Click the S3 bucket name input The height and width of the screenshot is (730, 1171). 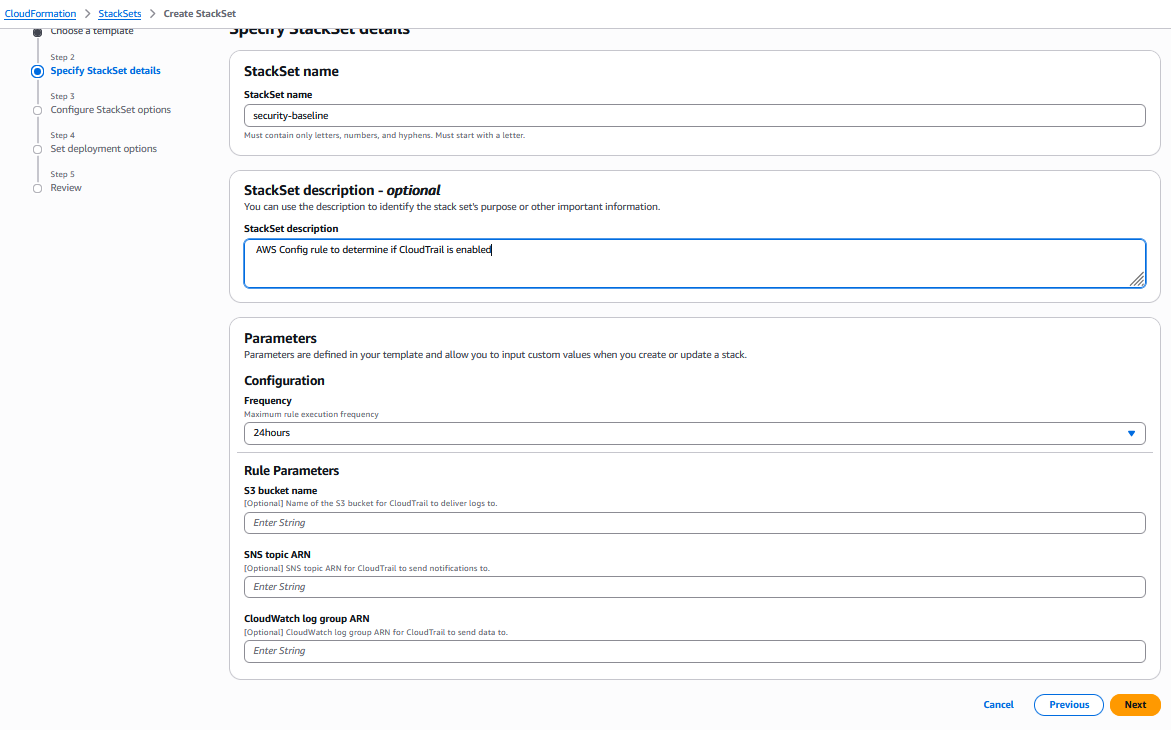pos(694,522)
